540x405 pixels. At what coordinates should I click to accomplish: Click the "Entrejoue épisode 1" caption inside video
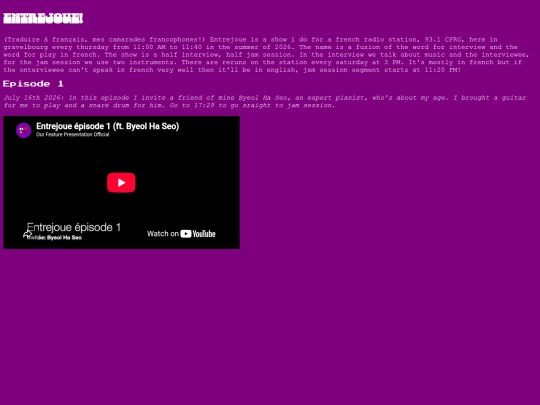coord(74,227)
